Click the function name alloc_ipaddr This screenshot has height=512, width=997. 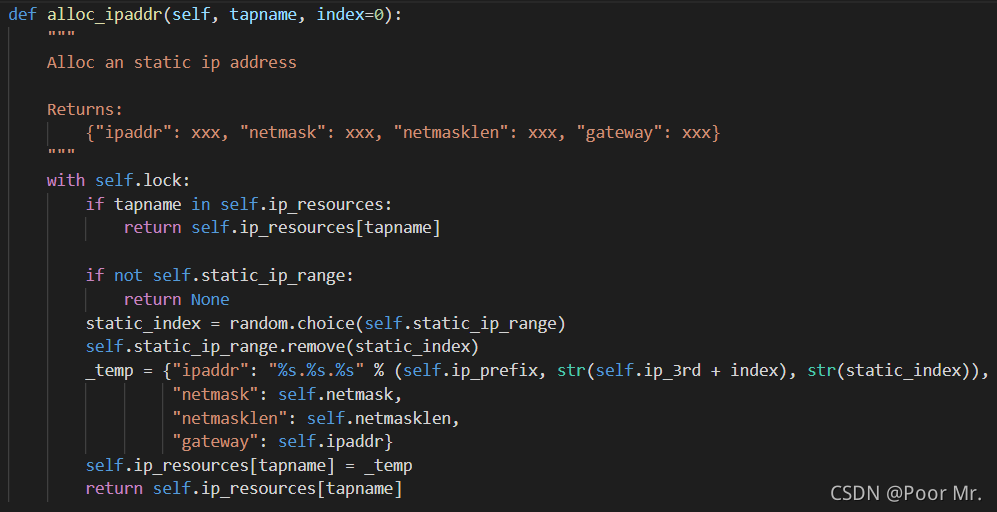click(105, 15)
